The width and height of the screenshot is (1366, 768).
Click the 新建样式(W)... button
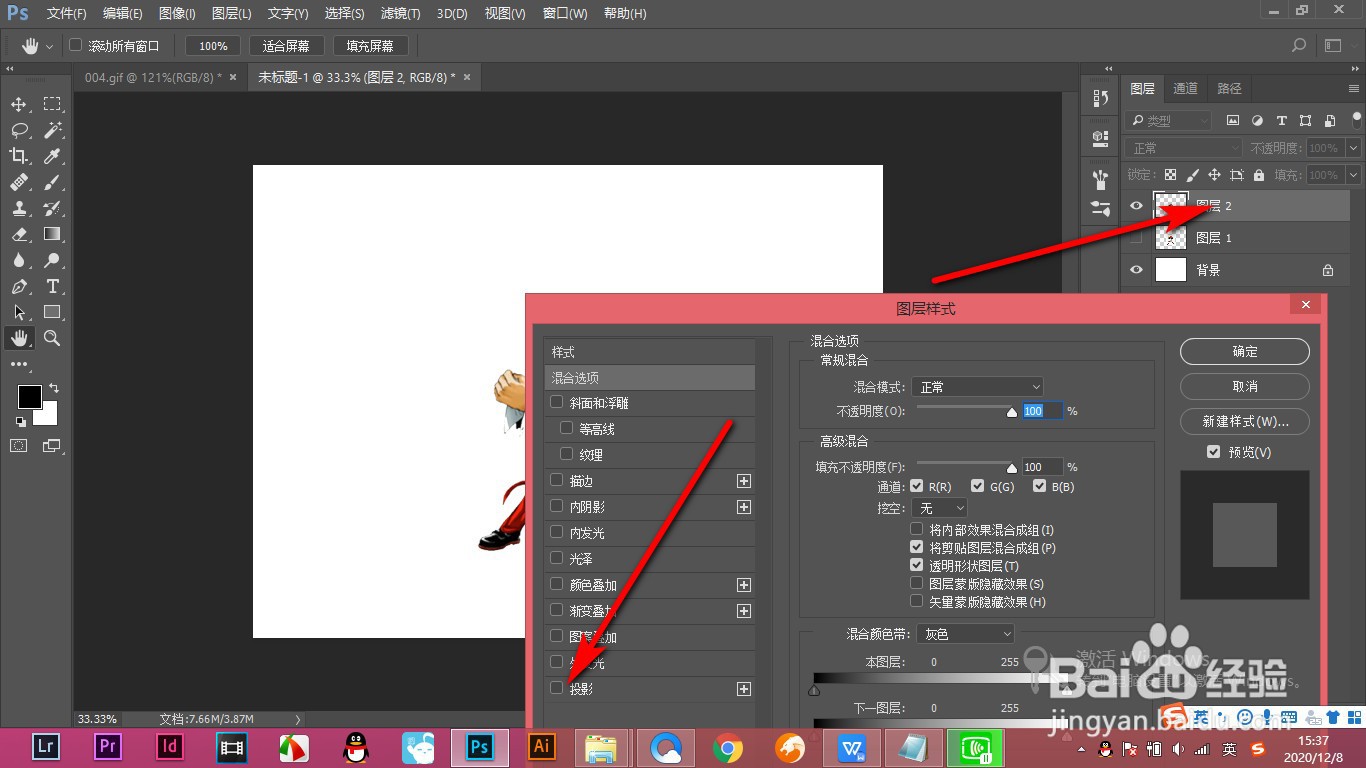coord(1245,421)
